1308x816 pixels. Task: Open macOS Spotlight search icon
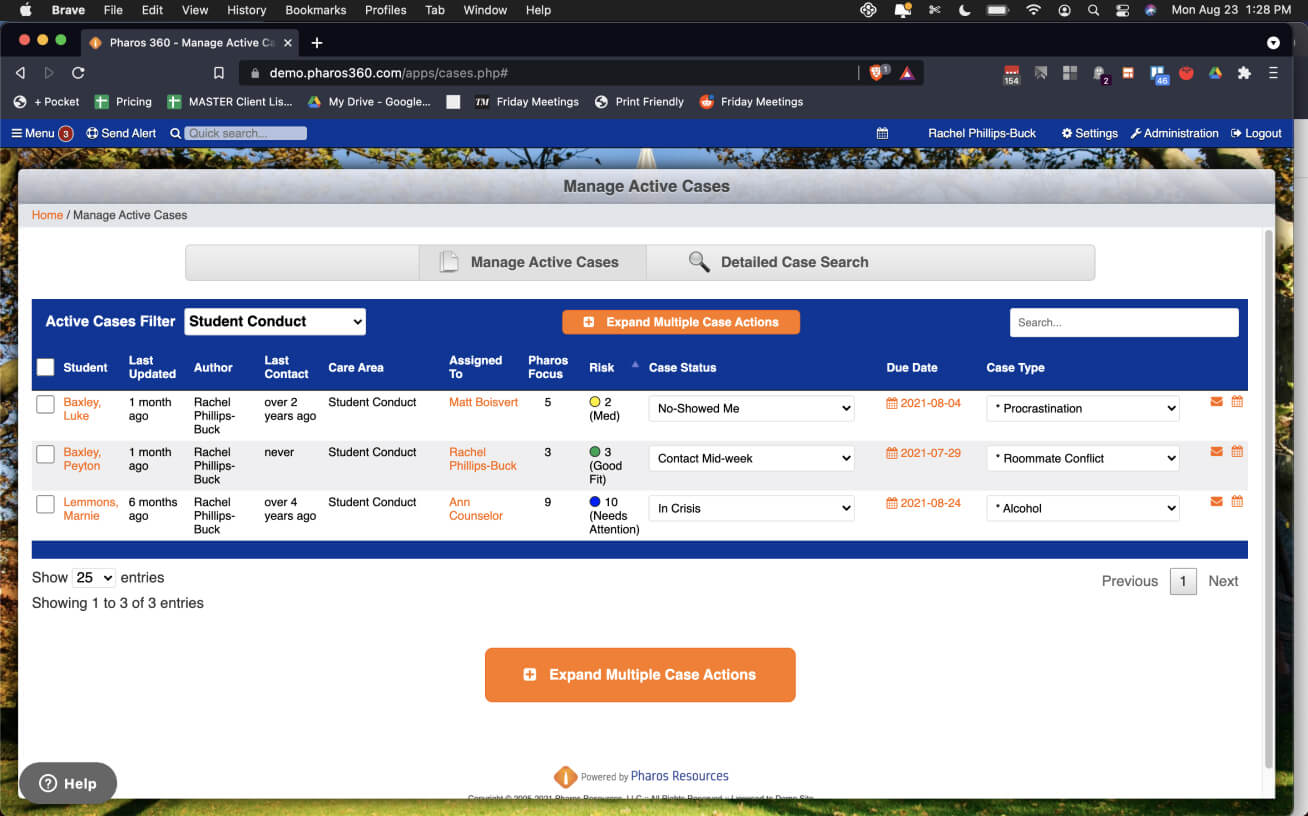click(1093, 10)
